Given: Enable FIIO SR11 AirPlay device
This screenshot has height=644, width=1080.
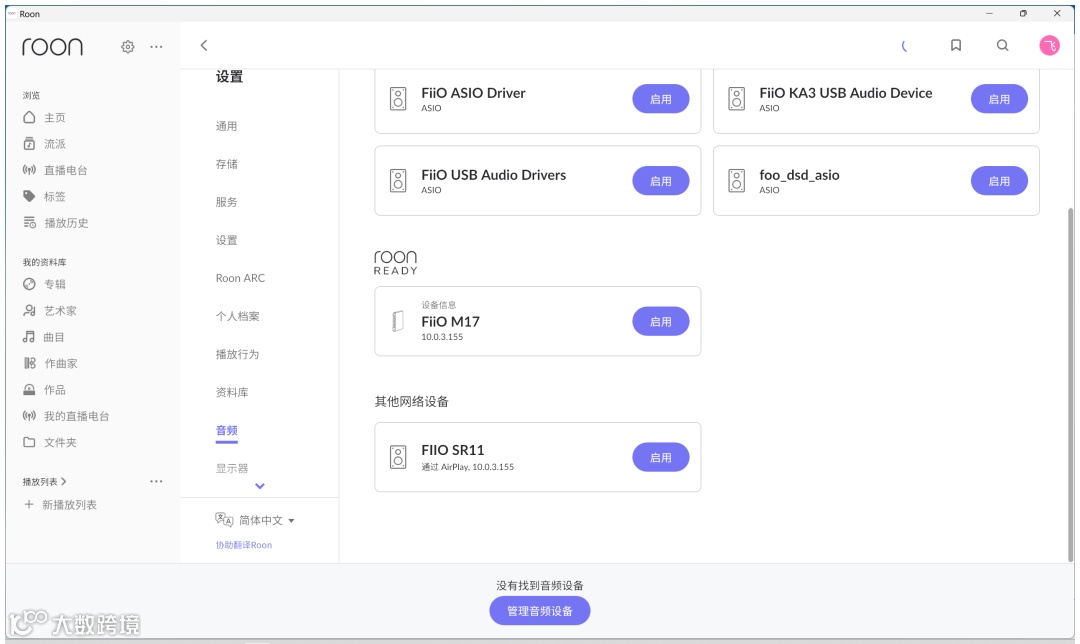Looking at the screenshot, I should point(661,457).
